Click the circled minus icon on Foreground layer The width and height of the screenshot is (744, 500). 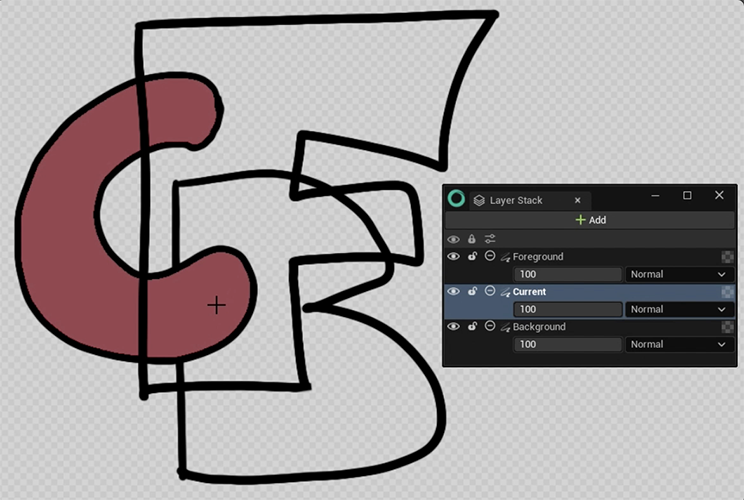point(489,257)
